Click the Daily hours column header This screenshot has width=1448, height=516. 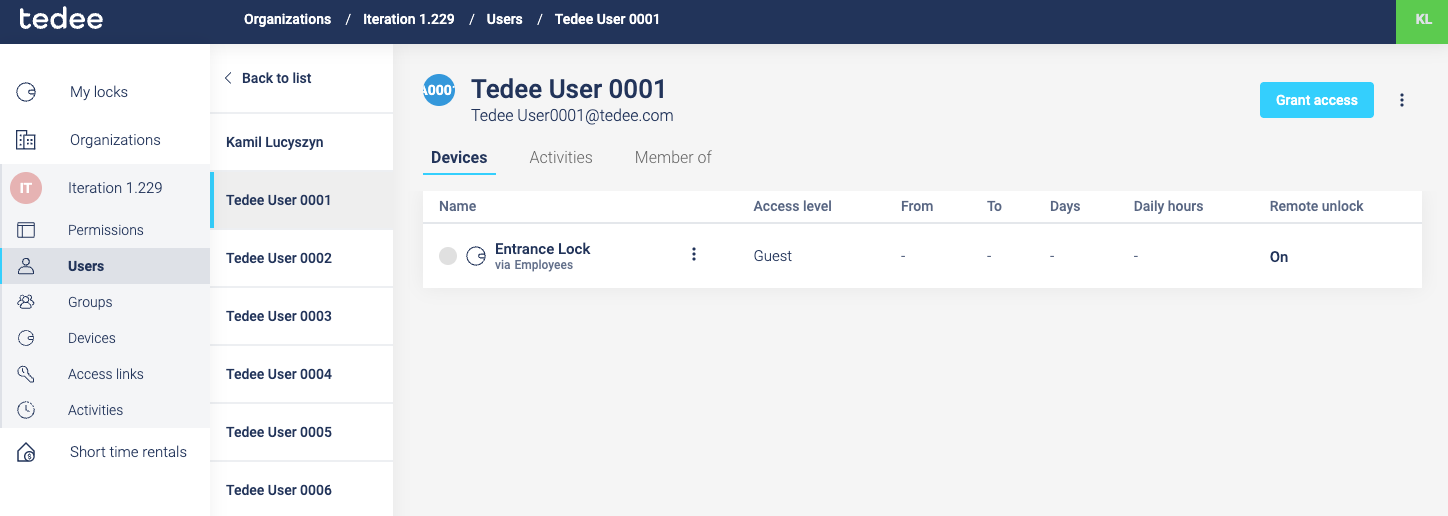pyautogui.click(x=1168, y=206)
